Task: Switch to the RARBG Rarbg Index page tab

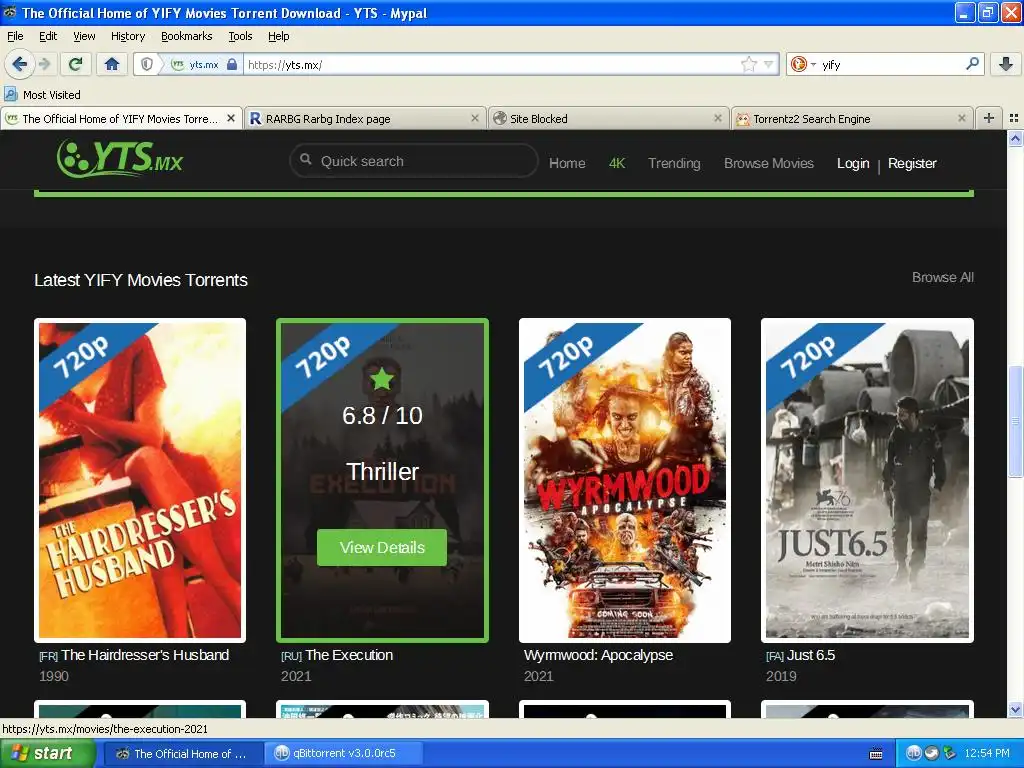Action: [x=366, y=118]
